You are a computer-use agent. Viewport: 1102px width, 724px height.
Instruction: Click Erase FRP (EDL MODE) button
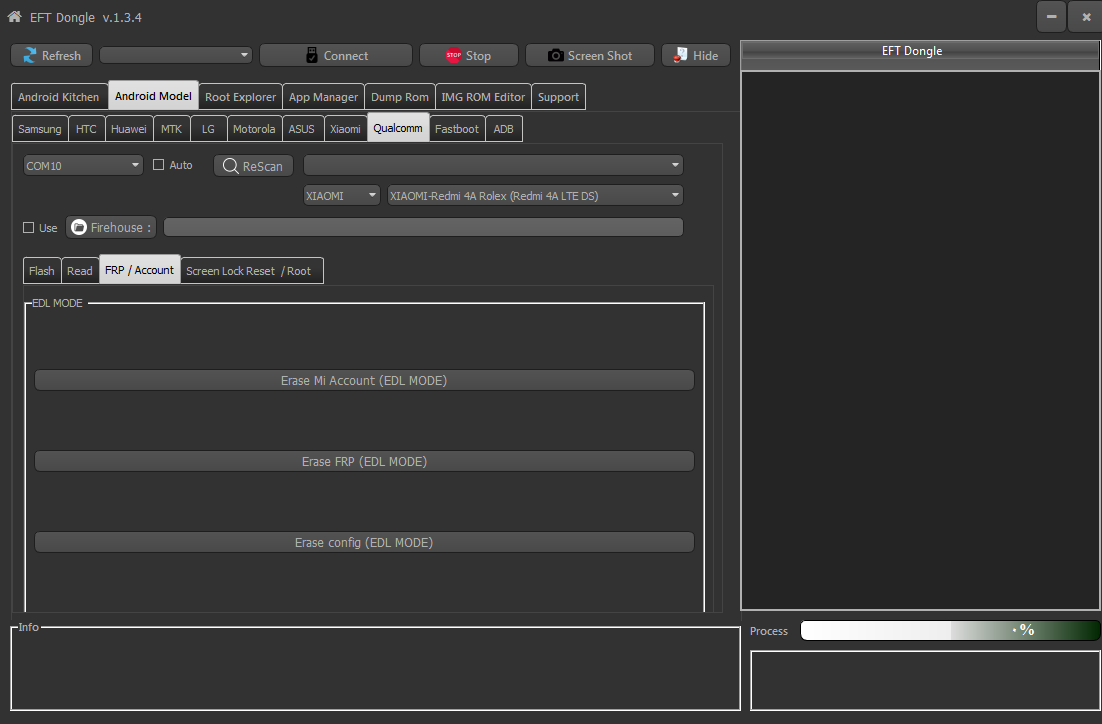pos(364,461)
